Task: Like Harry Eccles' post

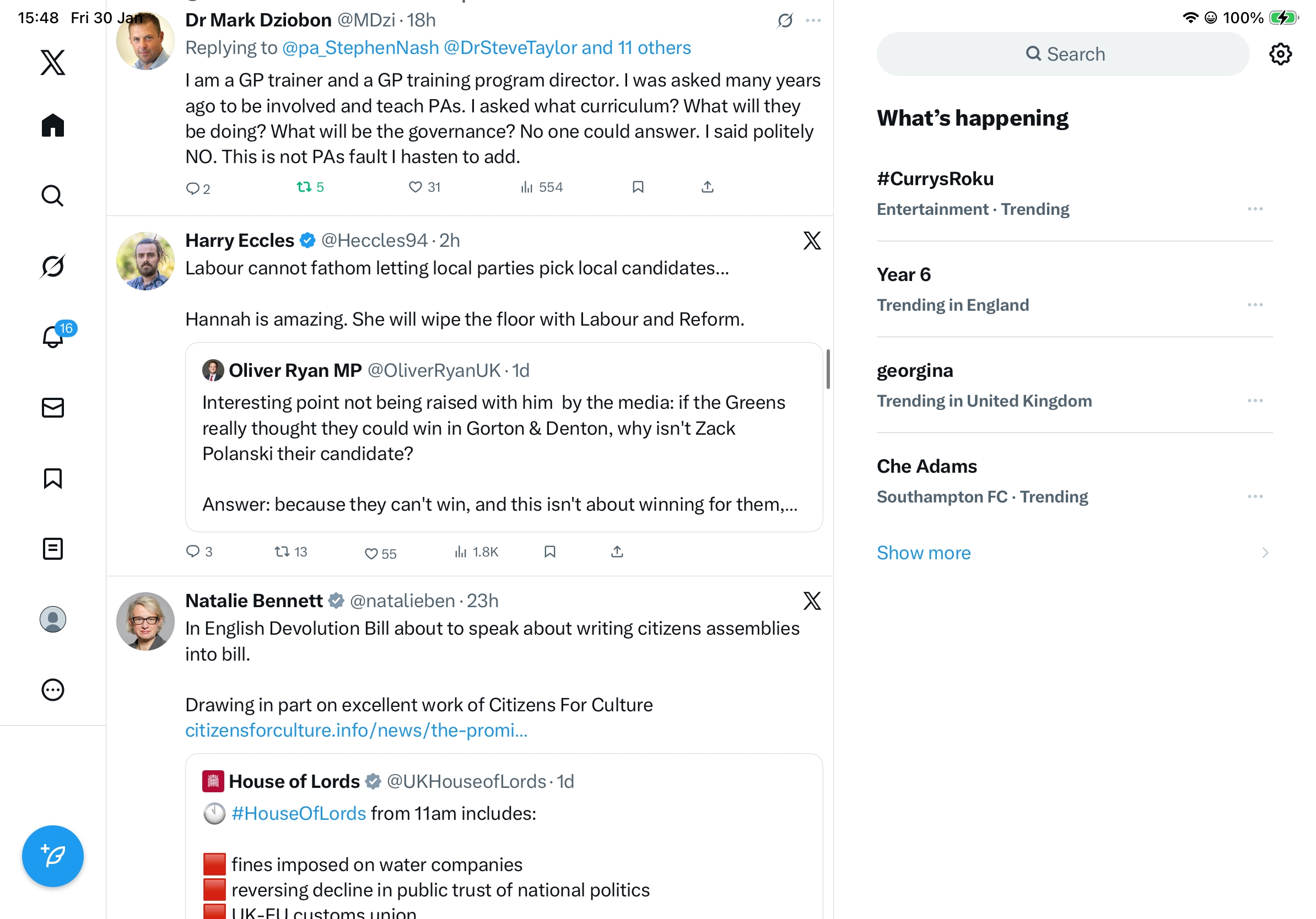Action: coord(371,554)
